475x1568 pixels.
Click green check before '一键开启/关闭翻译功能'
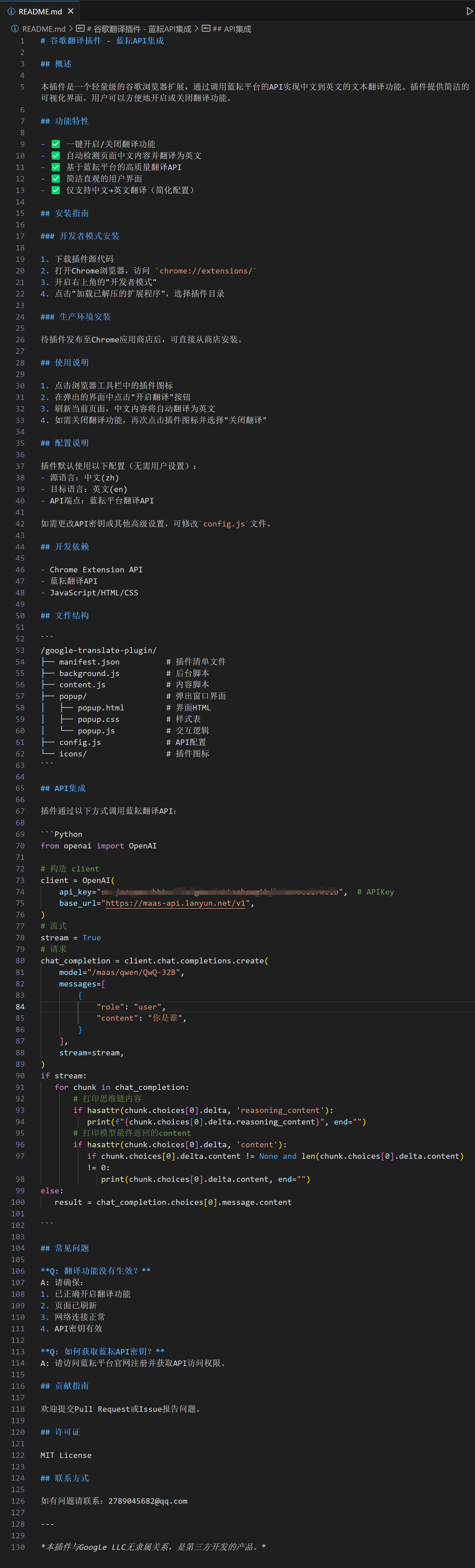coord(55,144)
